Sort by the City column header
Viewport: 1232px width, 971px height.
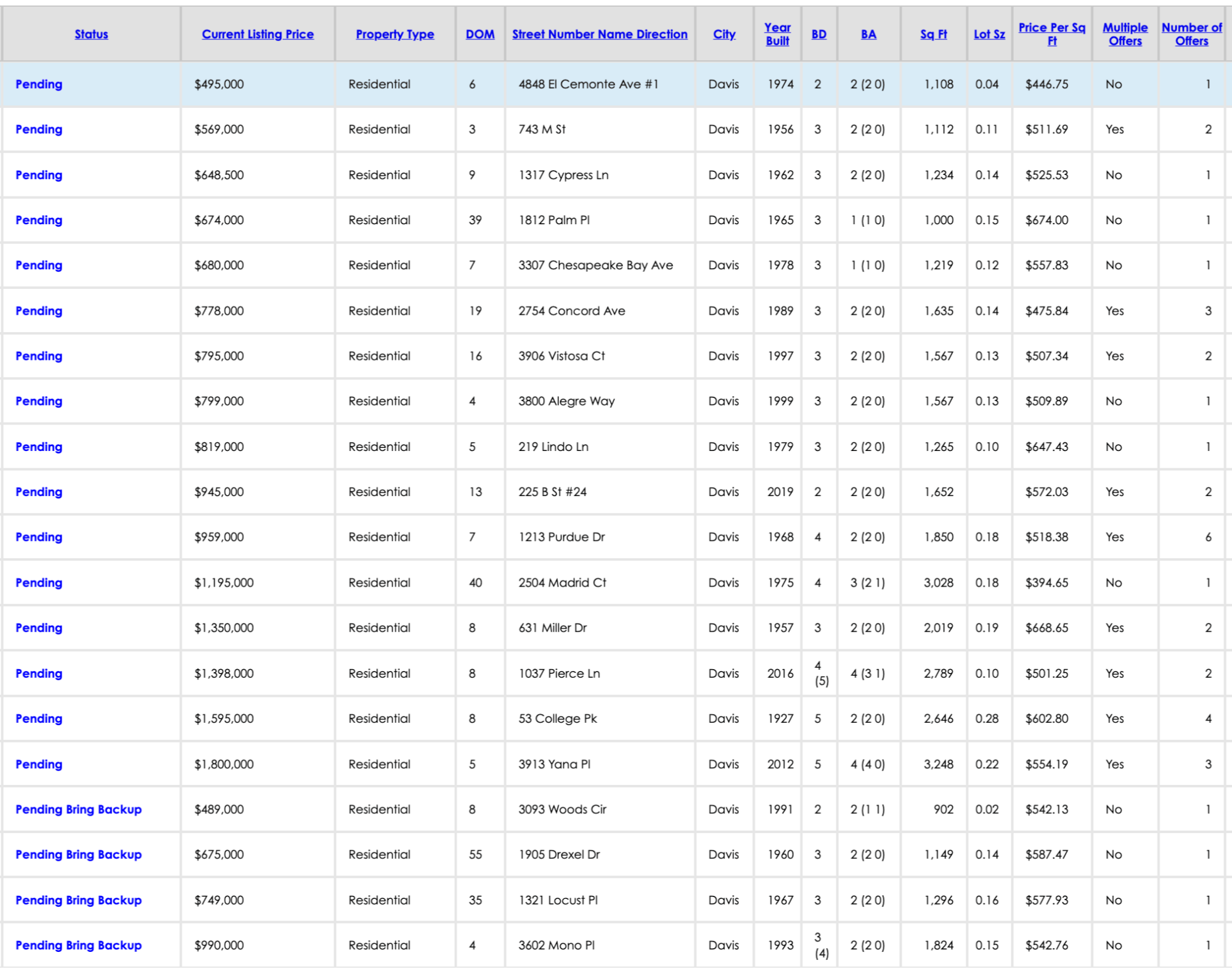coord(724,35)
